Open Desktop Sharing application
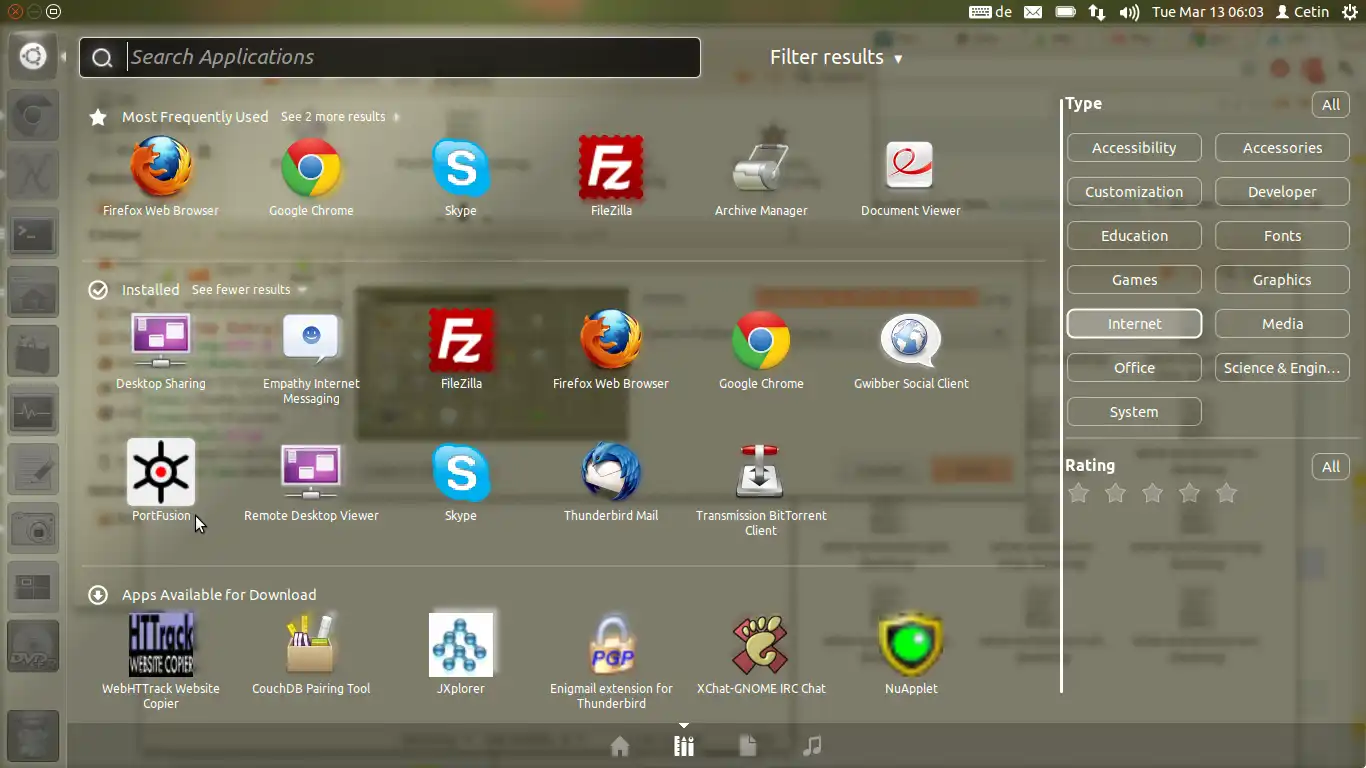This screenshot has width=1366, height=768. pyautogui.click(x=161, y=349)
